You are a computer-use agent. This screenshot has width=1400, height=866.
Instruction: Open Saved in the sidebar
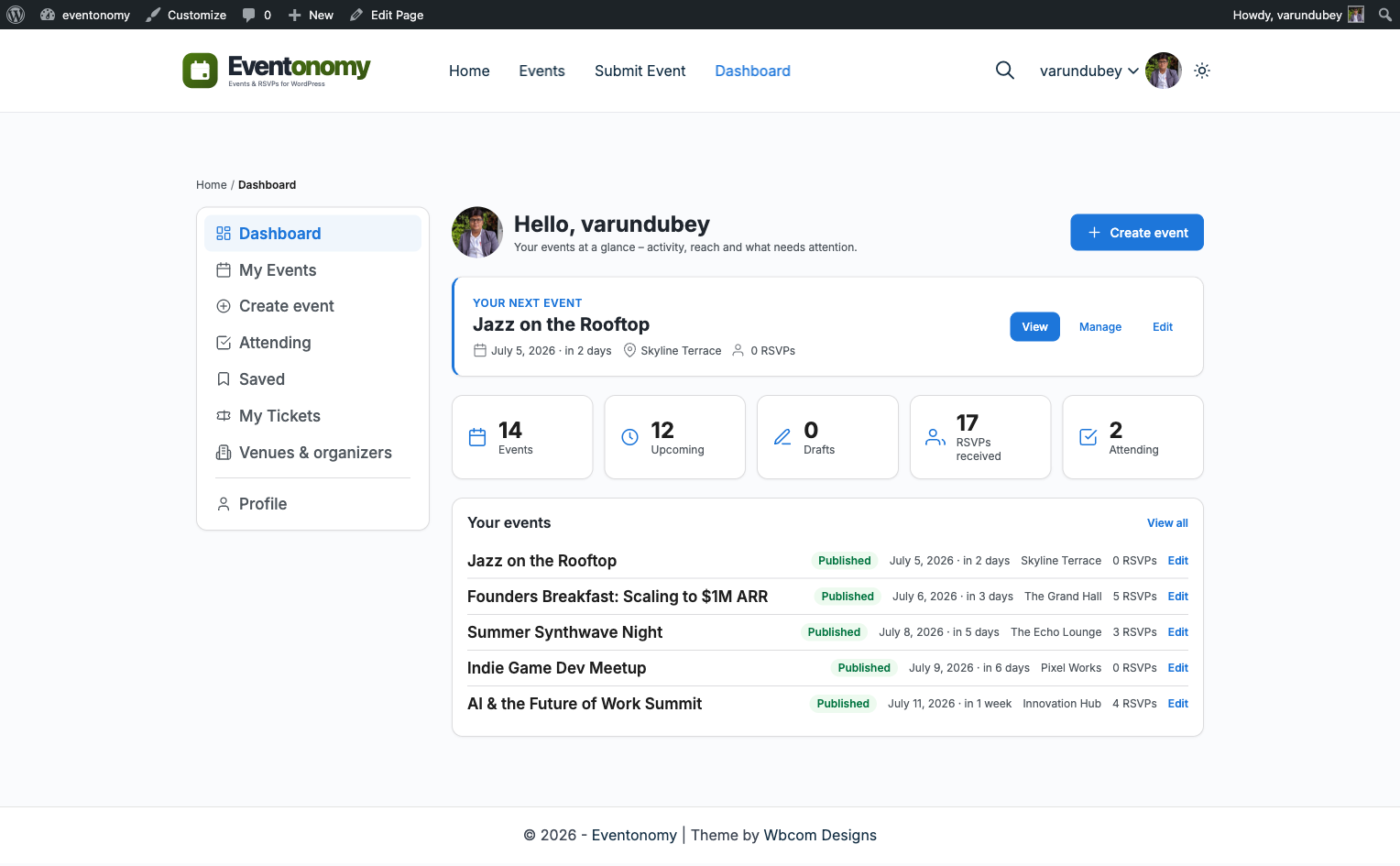[312, 379]
